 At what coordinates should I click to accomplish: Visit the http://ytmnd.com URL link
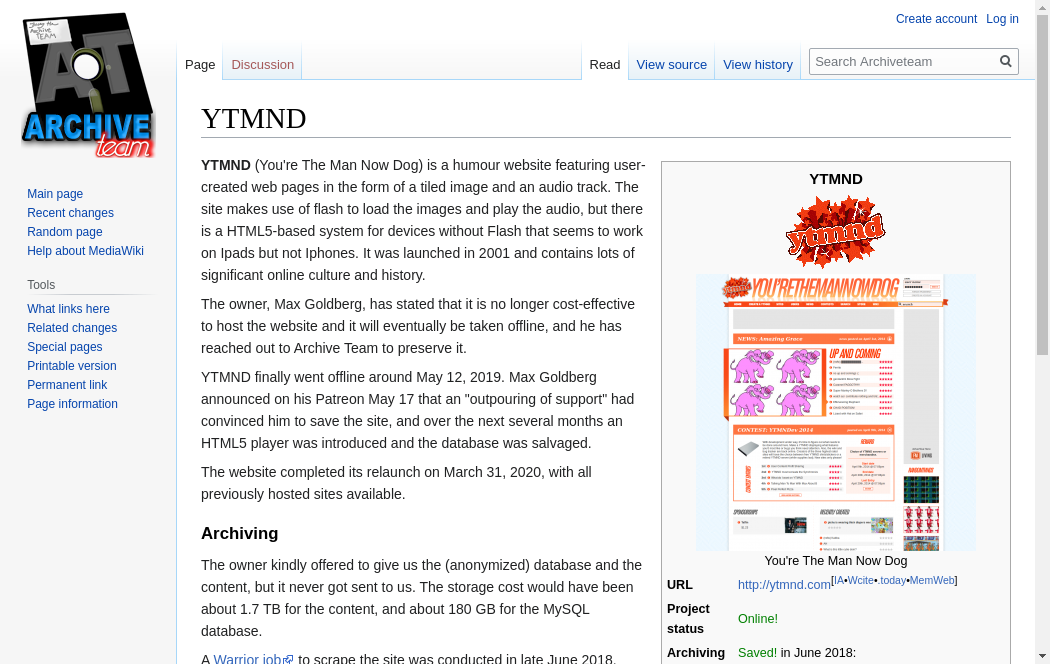[x=784, y=585]
